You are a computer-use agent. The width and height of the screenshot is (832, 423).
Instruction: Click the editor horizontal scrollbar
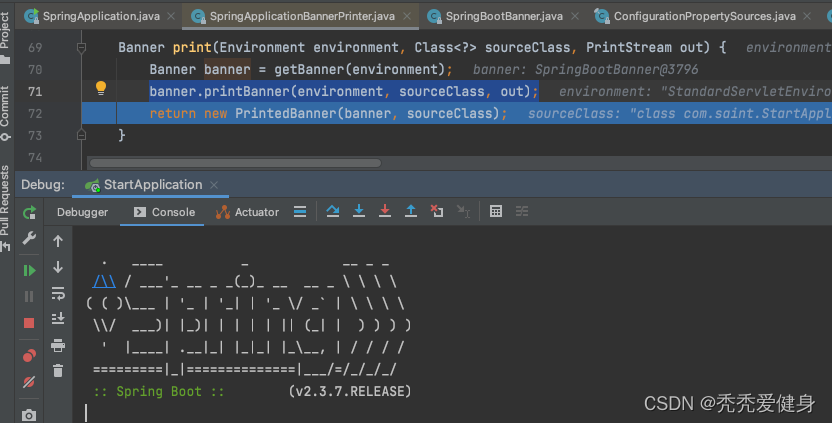tap(235, 163)
